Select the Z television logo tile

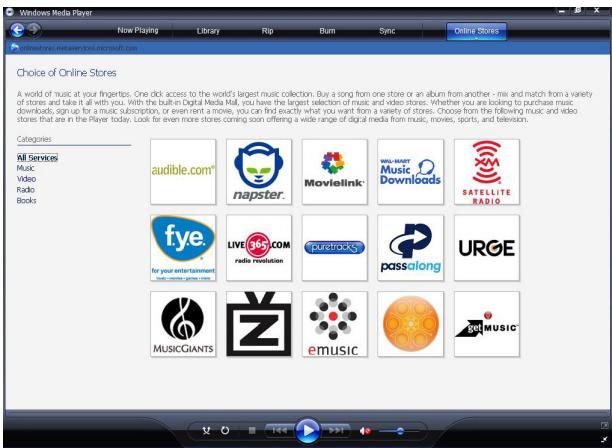[x=259, y=324]
